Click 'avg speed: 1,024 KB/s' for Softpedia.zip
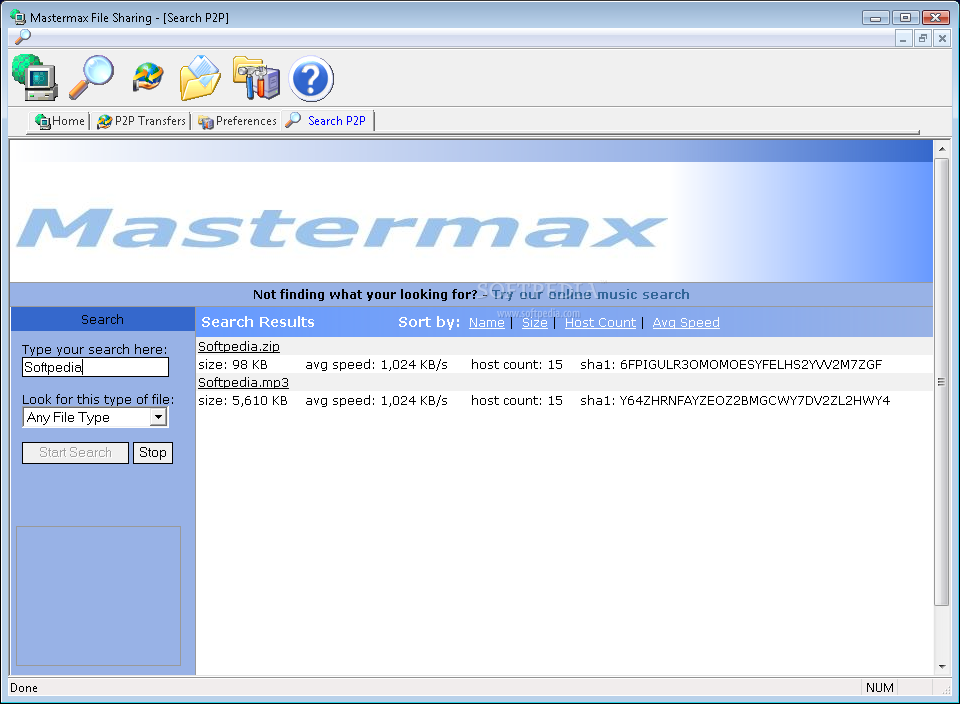This screenshot has height=704, width=960. tap(377, 365)
